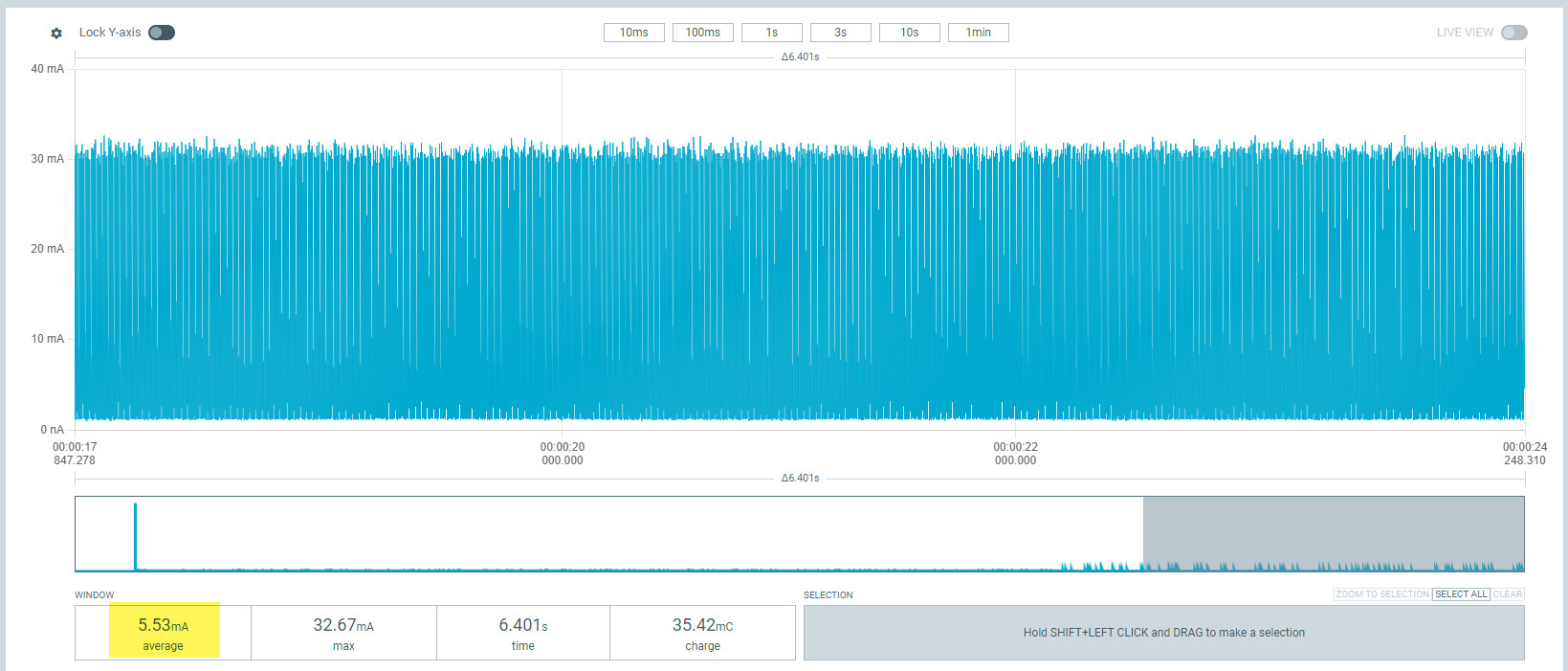This screenshot has height=671, width=1568.
Task: Choose the 3s time window
Action: coord(840,33)
